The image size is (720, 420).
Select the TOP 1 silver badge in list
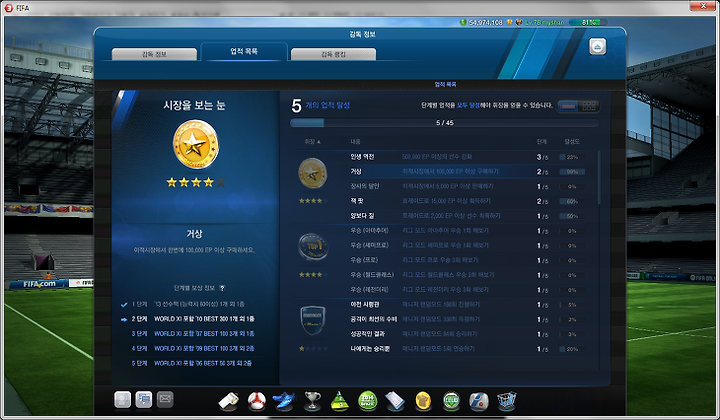pyautogui.click(x=313, y=246)
